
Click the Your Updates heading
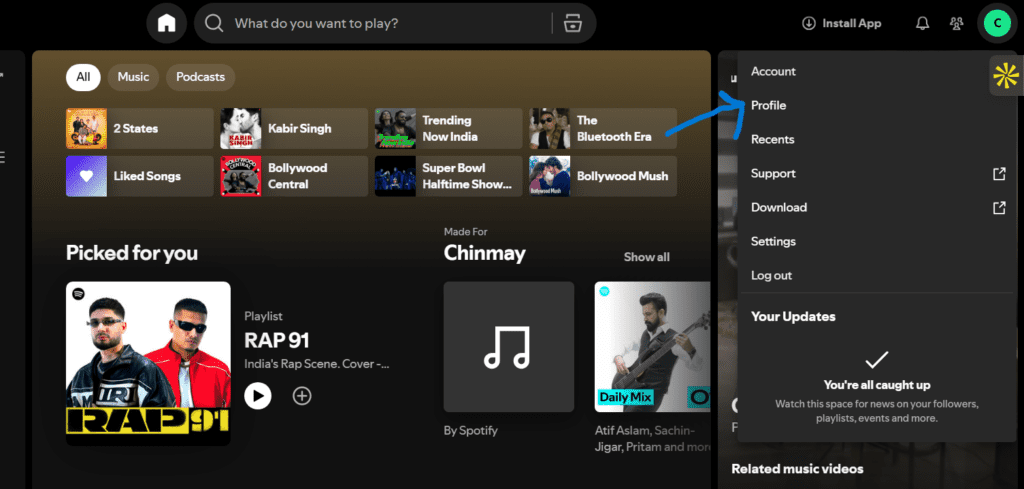click(793, 317)
